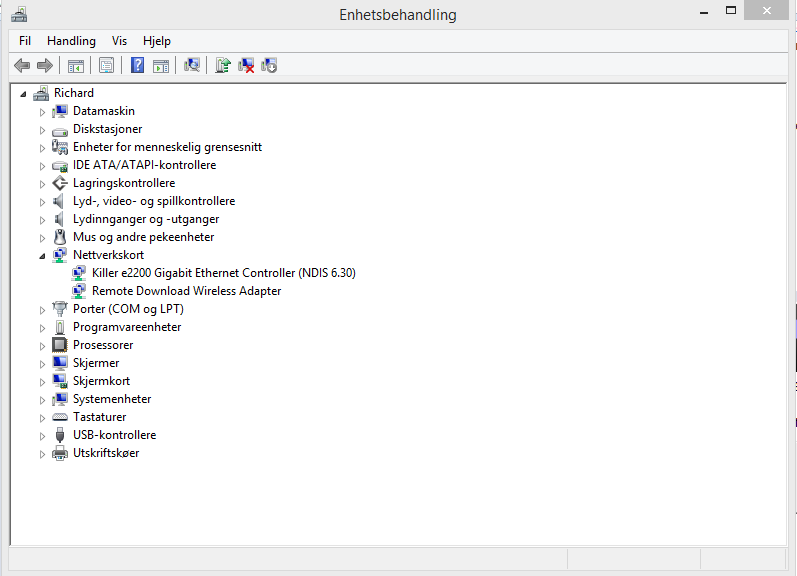Screen dimensions: 797x576
Task: Click the Lagringskontrollere icon
Action: [x=60, y=183]
